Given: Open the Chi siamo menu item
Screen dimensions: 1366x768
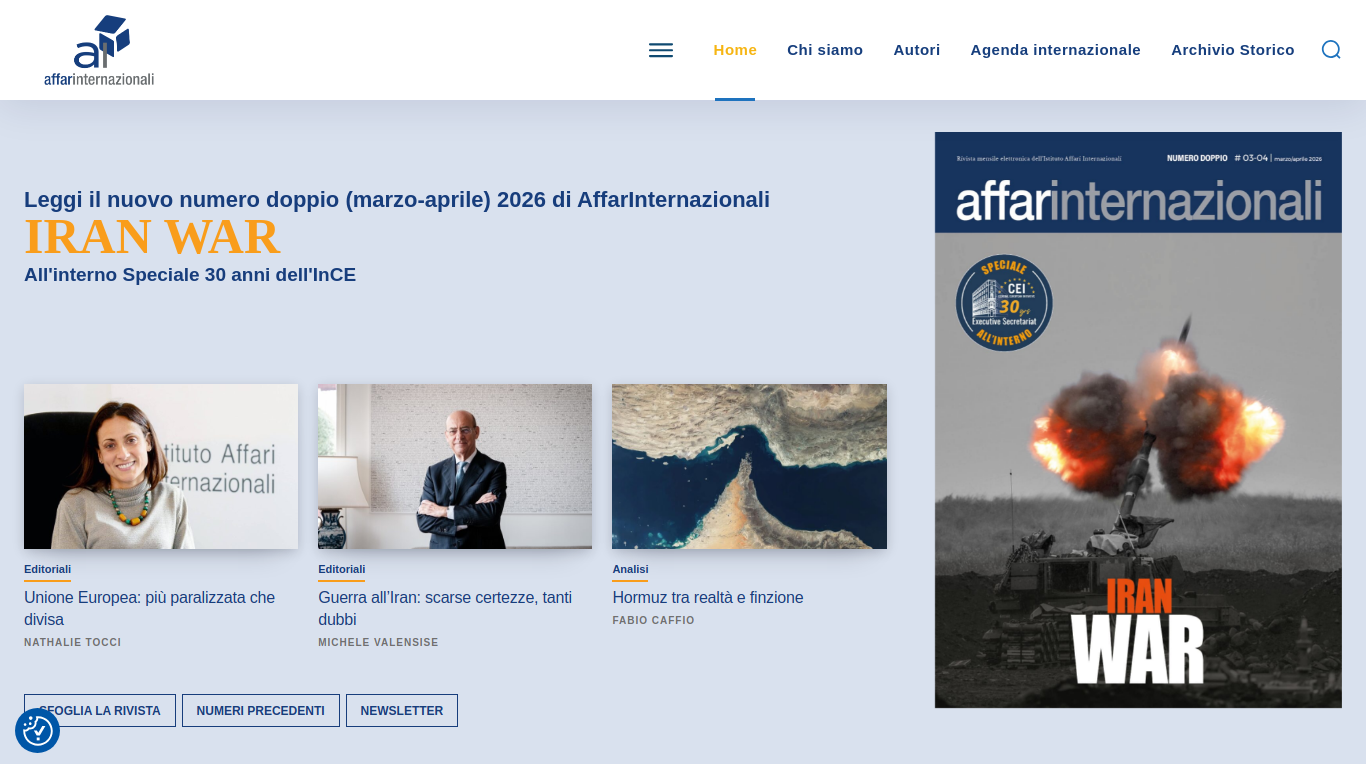Looking at the screenshot, I should click(825, 50).
